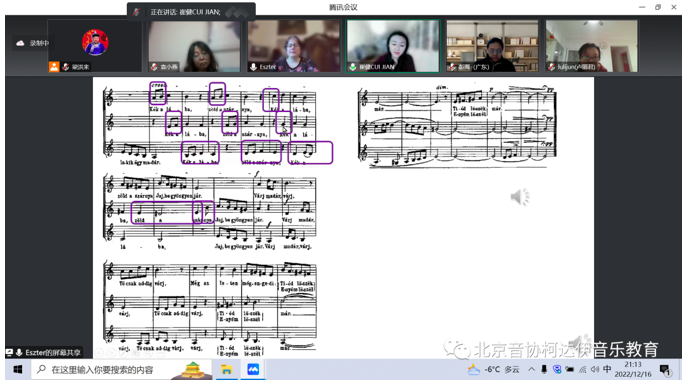Select the CUI JIAN active speaker video

coord(393,46)
